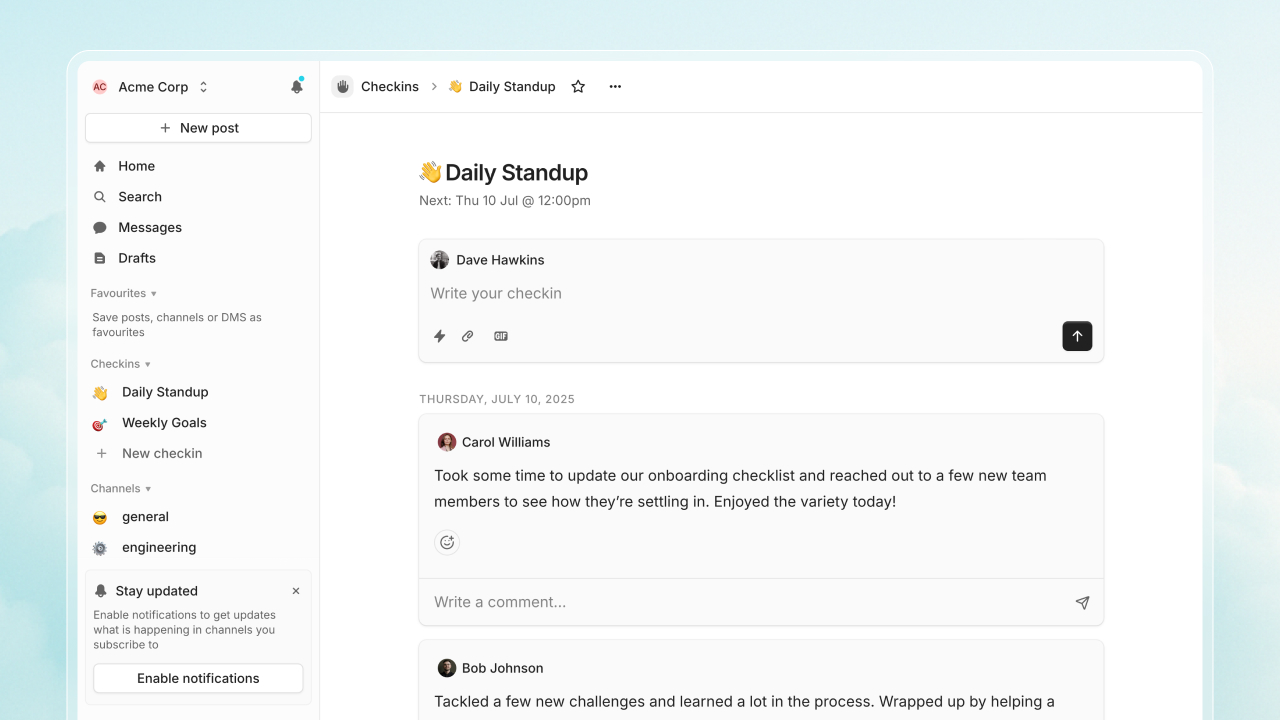Dismiss the Stay updated banner
The height and width of the screenshot is (720, 1280).
pyautogui.click(x=296, y=591)
